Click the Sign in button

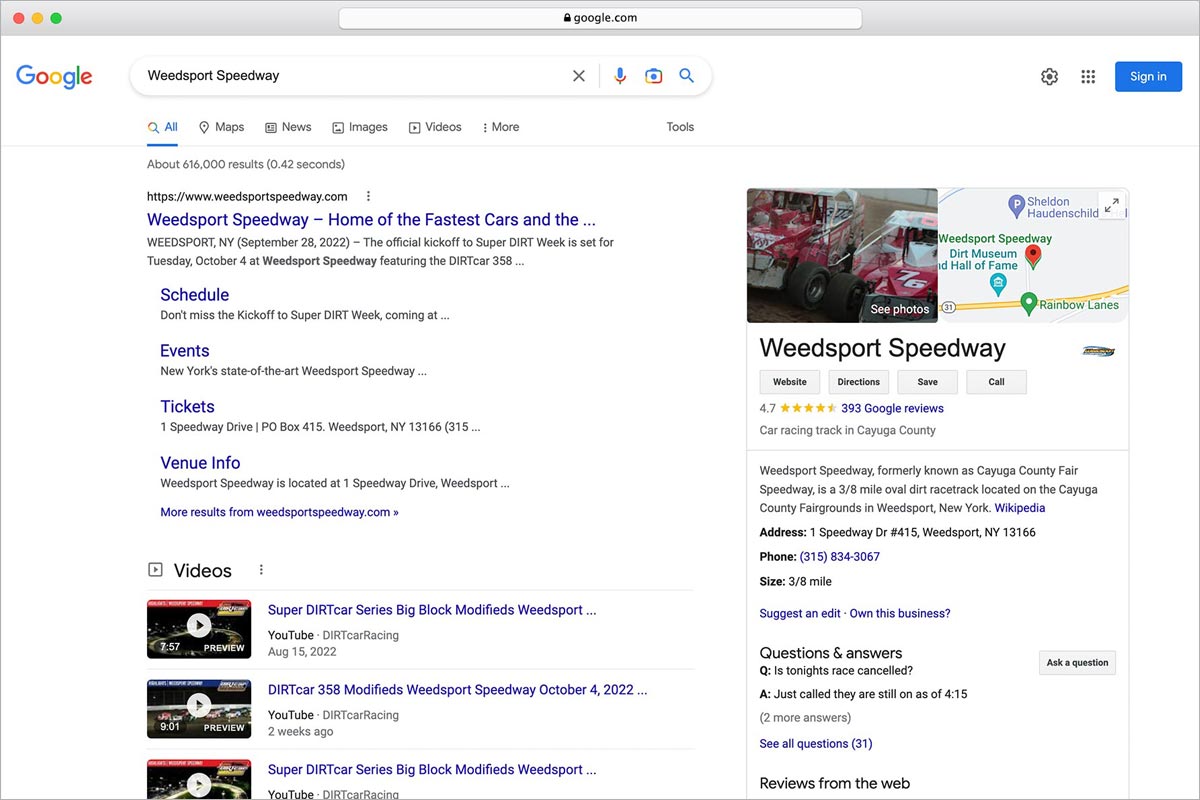pos(1148,77)
